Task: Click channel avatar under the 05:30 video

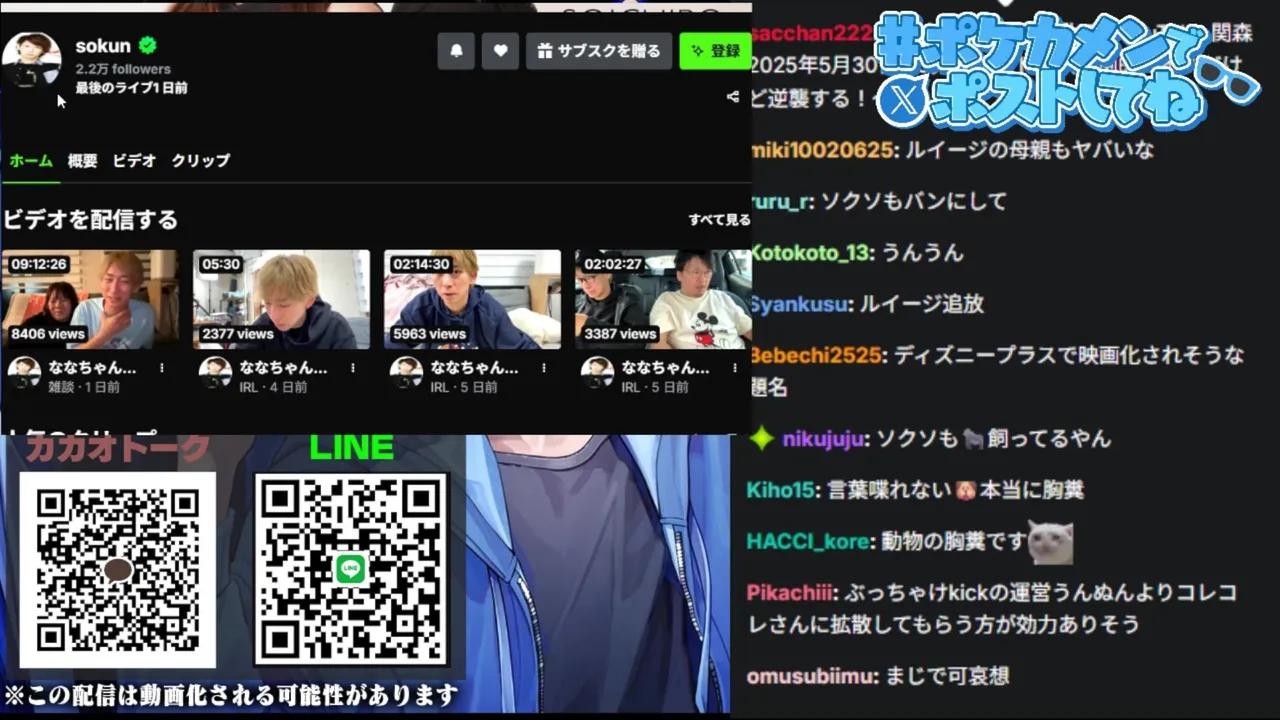Action: point(215,373)
